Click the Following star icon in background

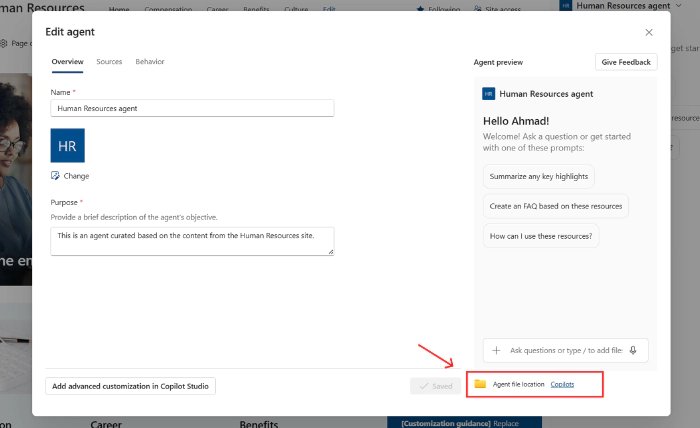tap(420, 9)
